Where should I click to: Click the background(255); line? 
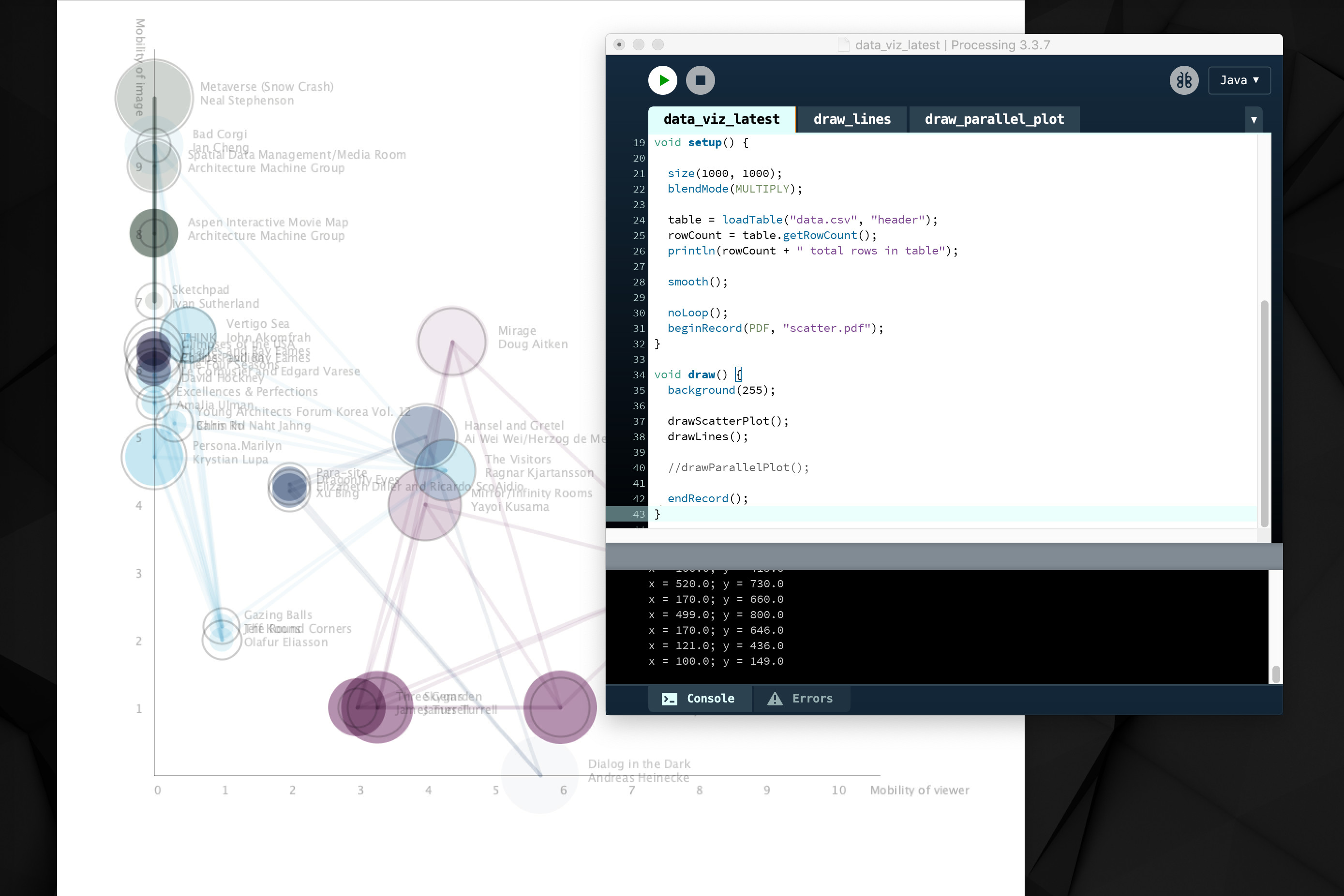[721, 390]
